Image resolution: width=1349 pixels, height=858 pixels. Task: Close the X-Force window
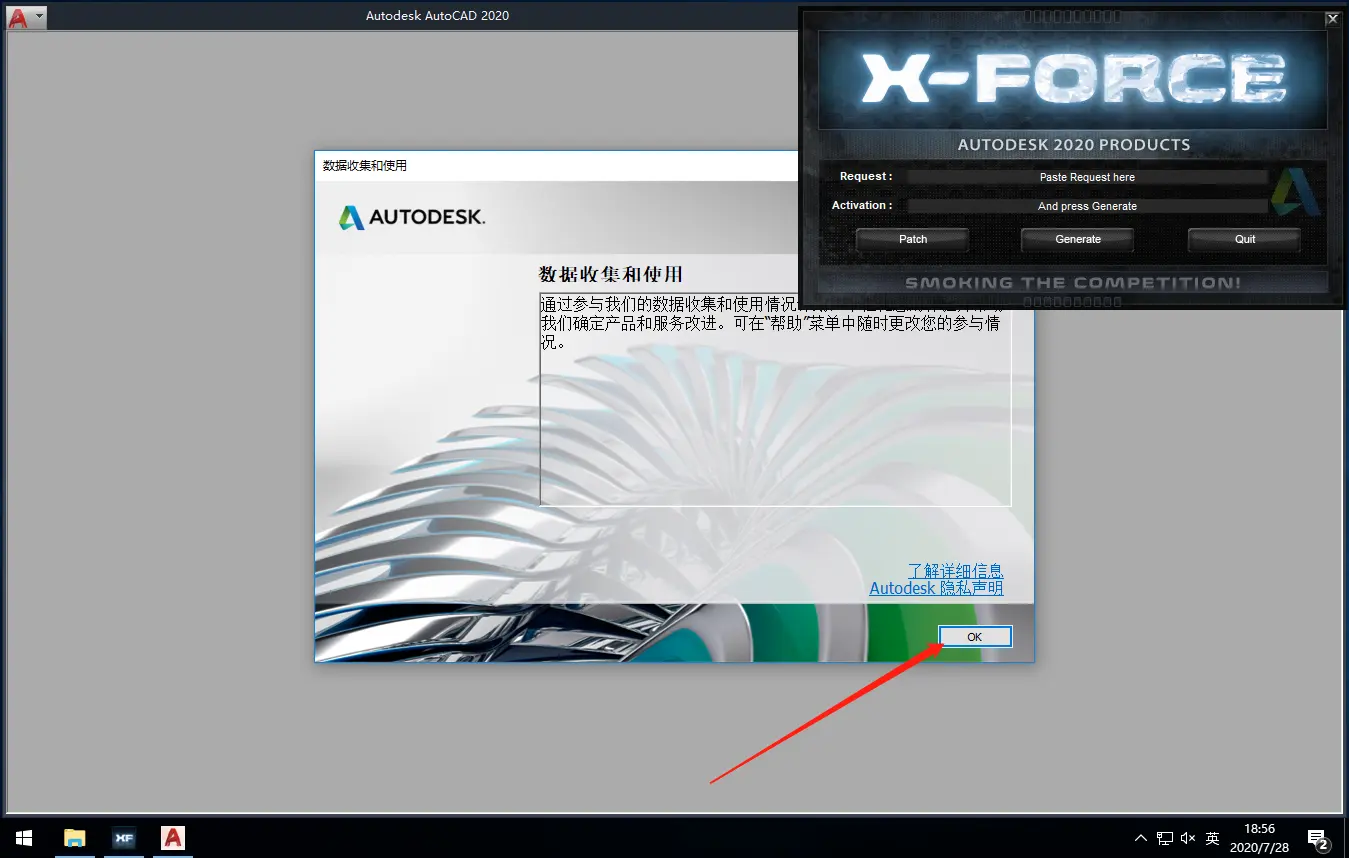click(x=1331, y=18)
